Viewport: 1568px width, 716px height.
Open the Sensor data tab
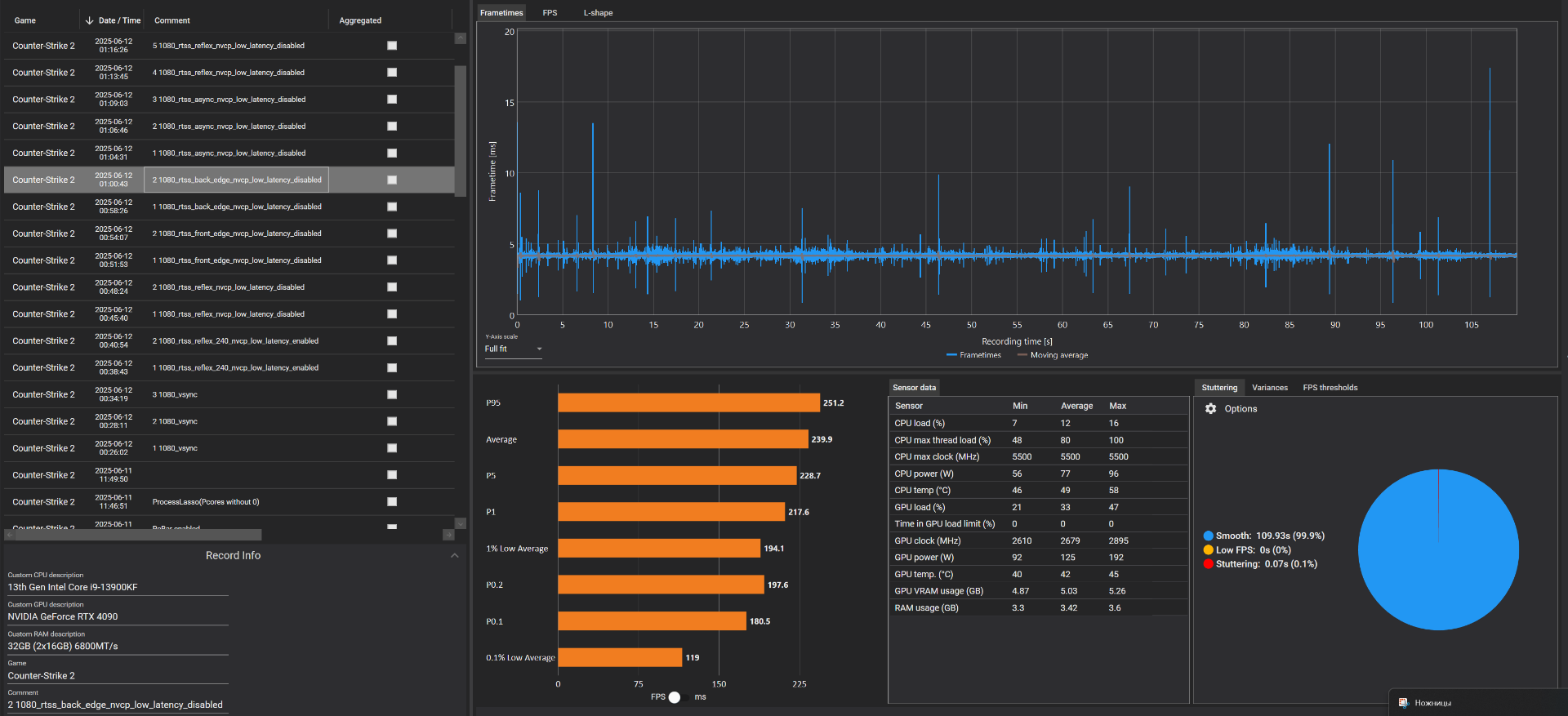[914, 388]
